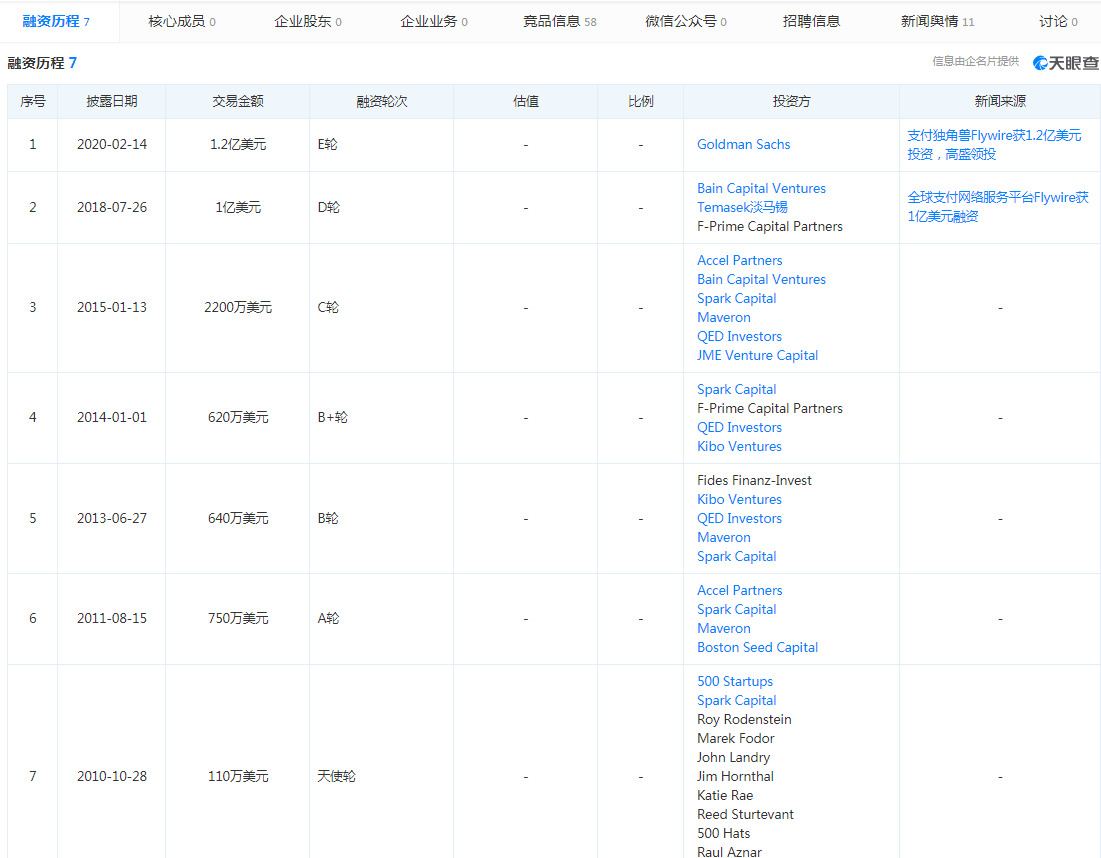Click Accel Partners in C轮 row
Image resolution: width=1101 pixels, height=858 pixels.
pos(739,260)
